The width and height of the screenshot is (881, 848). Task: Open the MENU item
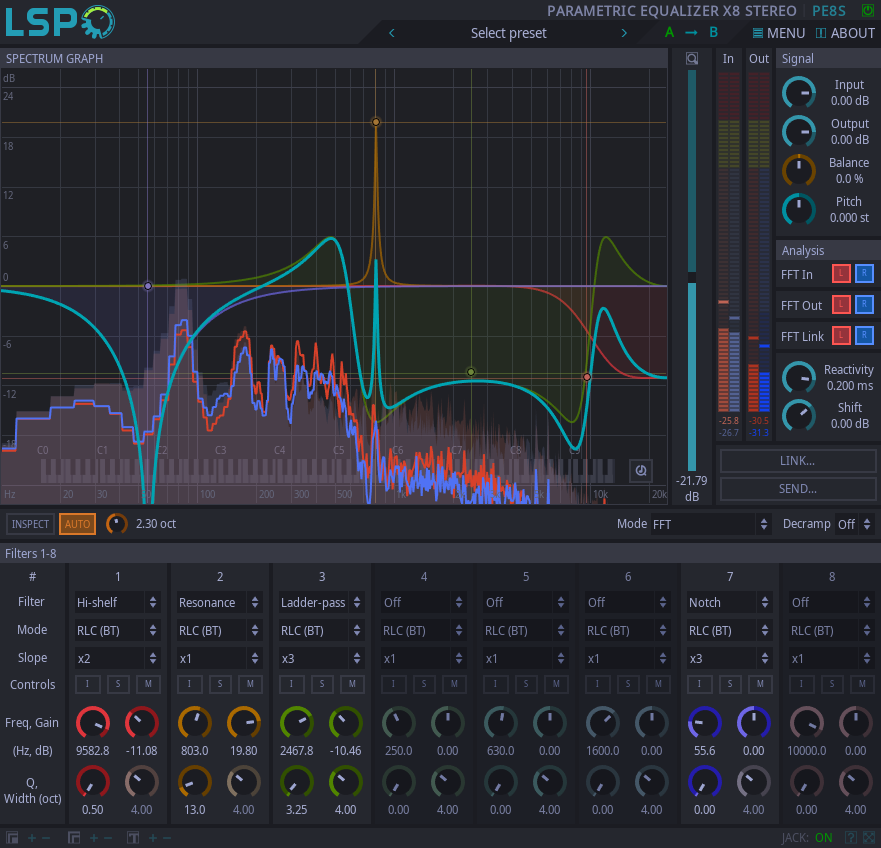click(x=779, y=33)
